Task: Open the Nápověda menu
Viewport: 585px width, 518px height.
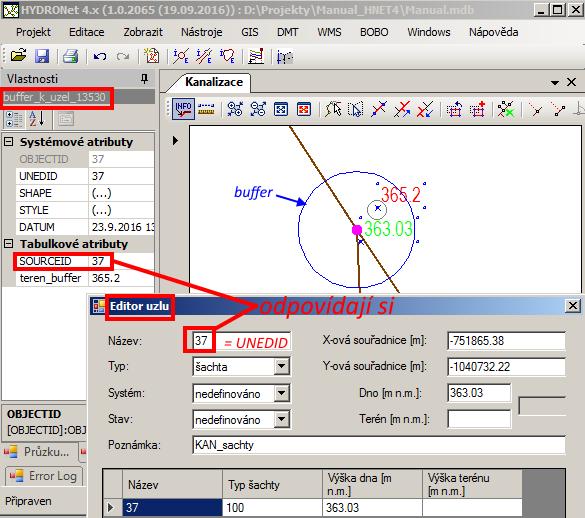Action: (x=493, y=32)
